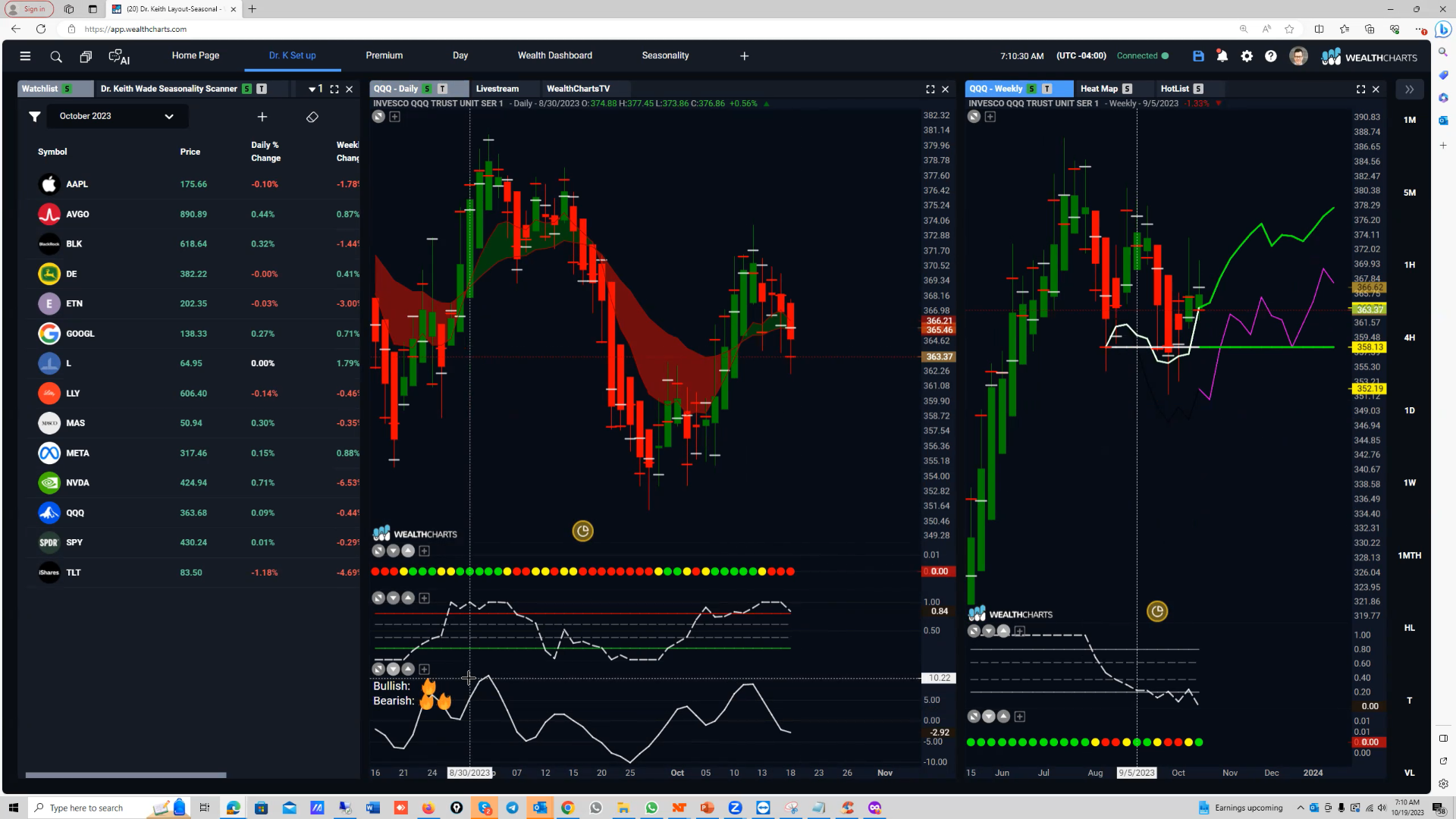Toggle the T badge on QQQ Weekly tab
The image size is (1456, 819).
click(1047, 89)
